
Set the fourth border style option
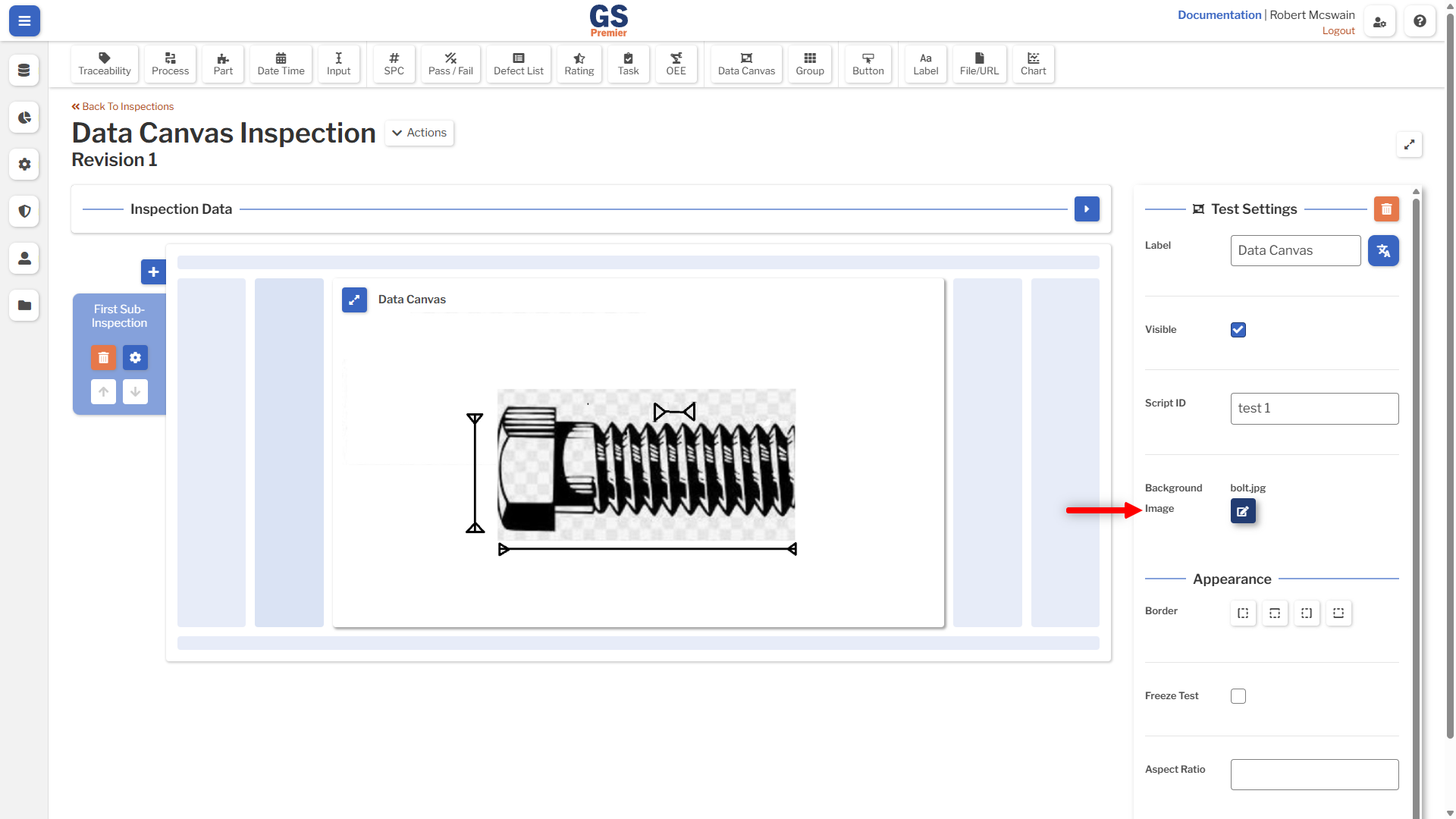[1338, 613]
